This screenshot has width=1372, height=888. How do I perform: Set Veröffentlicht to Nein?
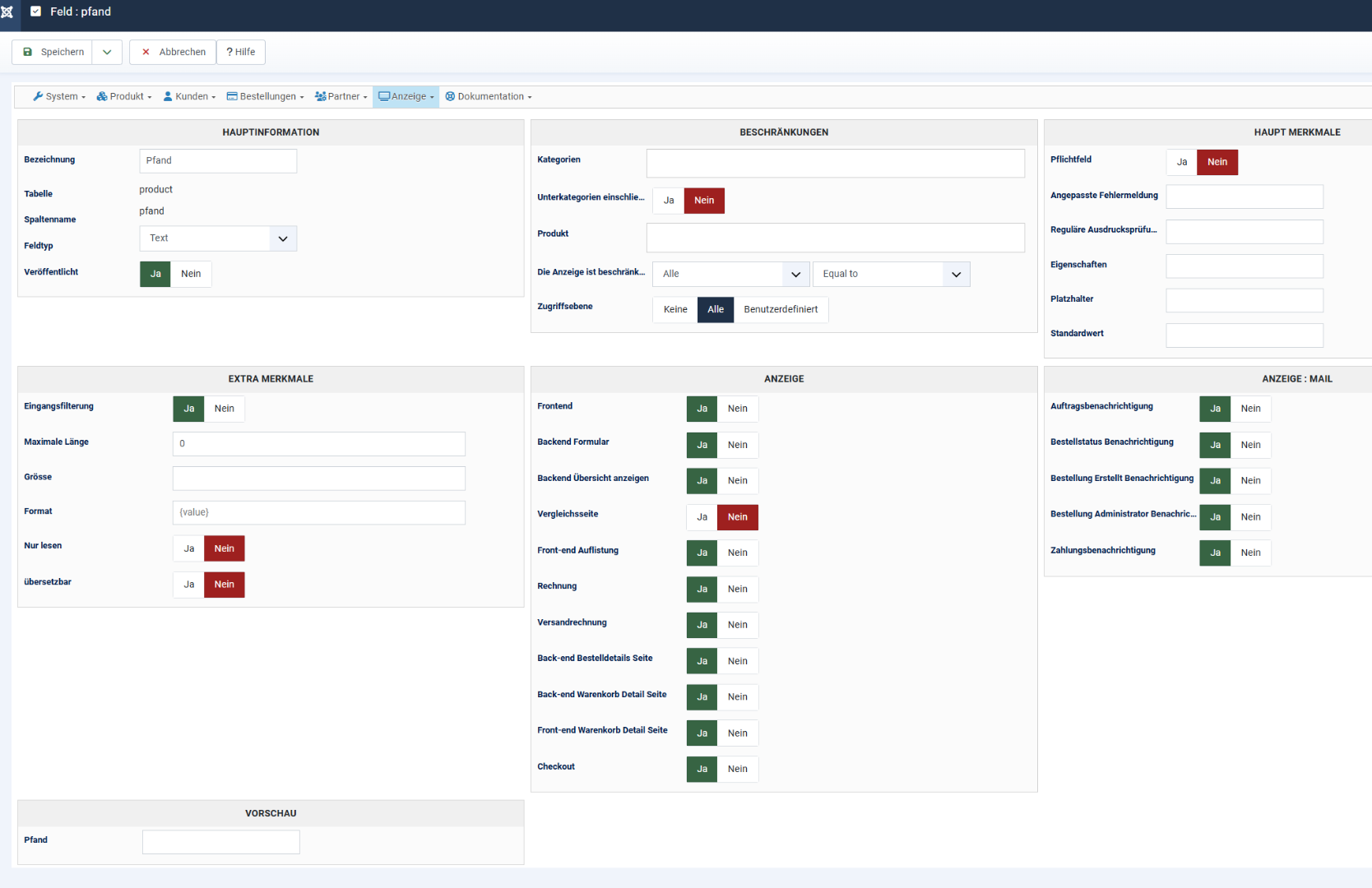coord(191,274)
